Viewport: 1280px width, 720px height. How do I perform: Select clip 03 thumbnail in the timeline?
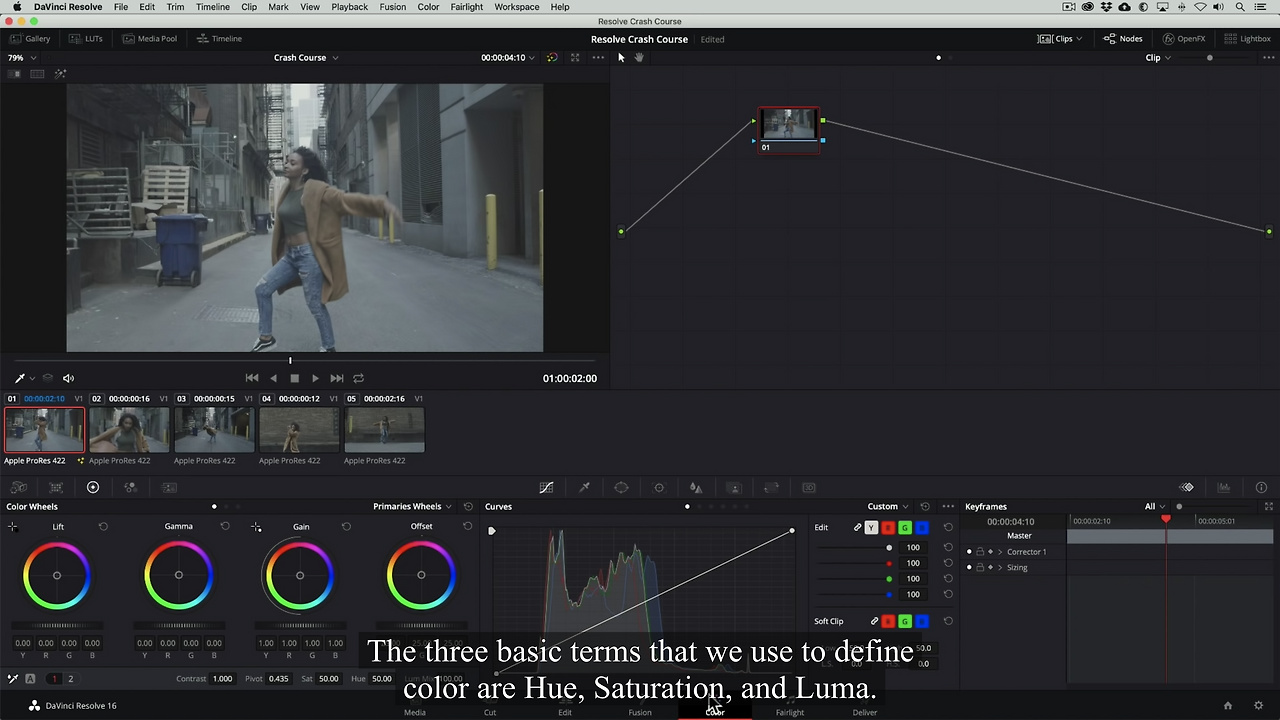pos(214,430)
